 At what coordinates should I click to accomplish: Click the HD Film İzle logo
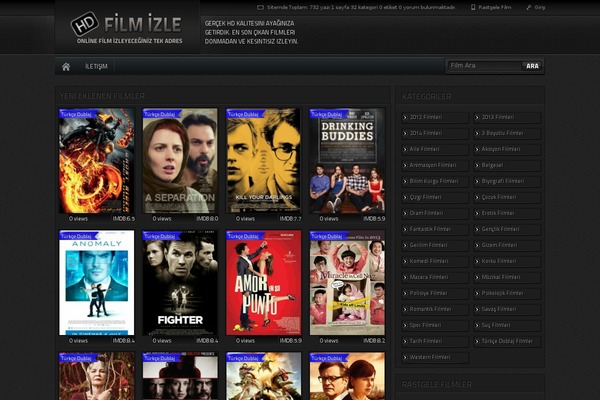point(127,28)
